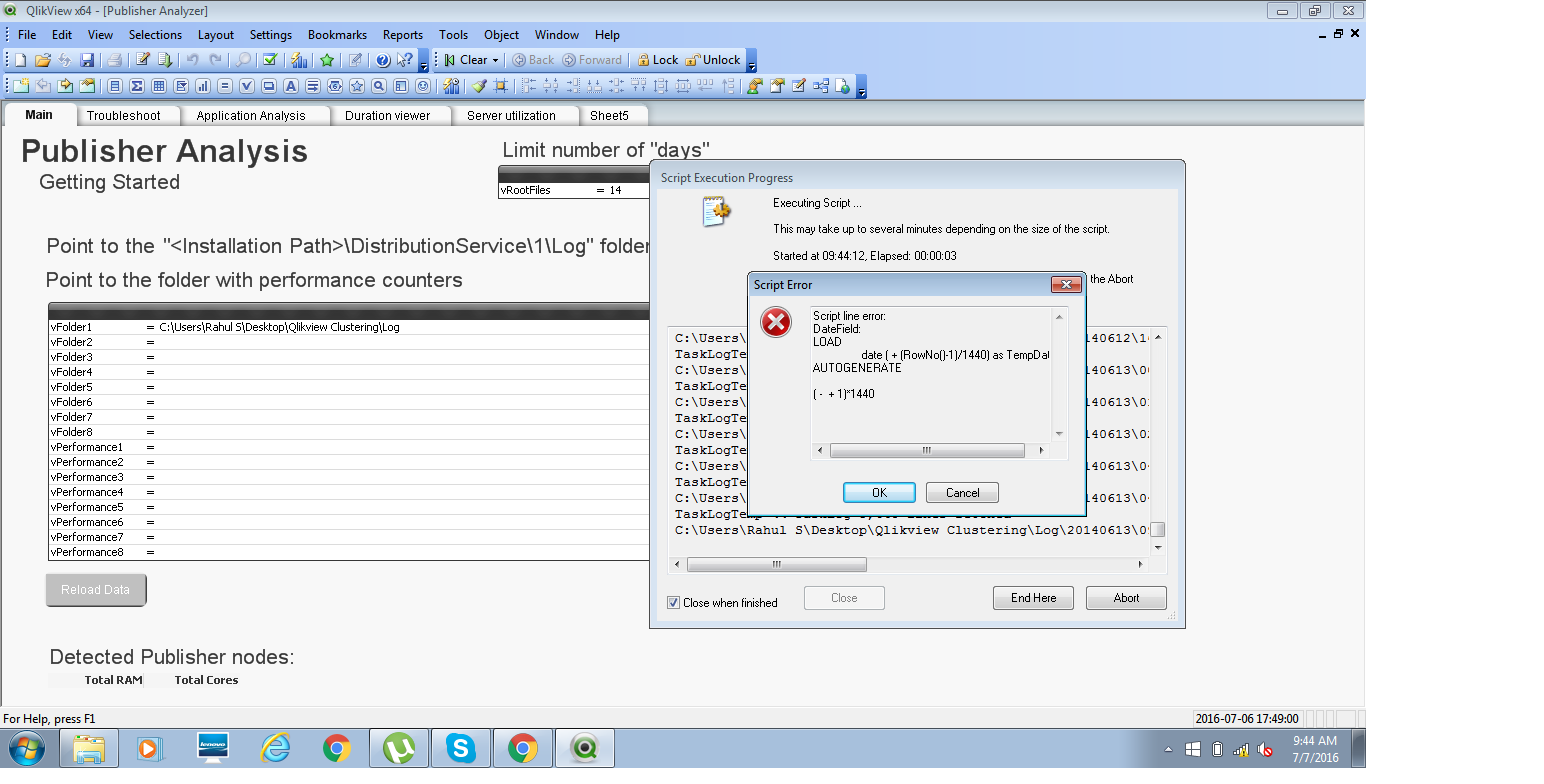Click the Unlock selections button
This screenshot has width=1544, height=784.
714,60
